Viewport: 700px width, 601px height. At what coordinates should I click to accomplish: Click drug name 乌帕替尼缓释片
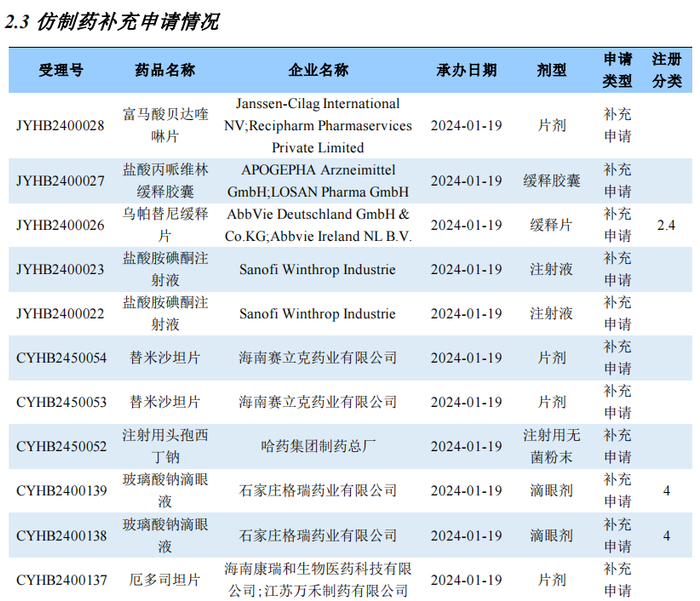[x=165, y=225]
